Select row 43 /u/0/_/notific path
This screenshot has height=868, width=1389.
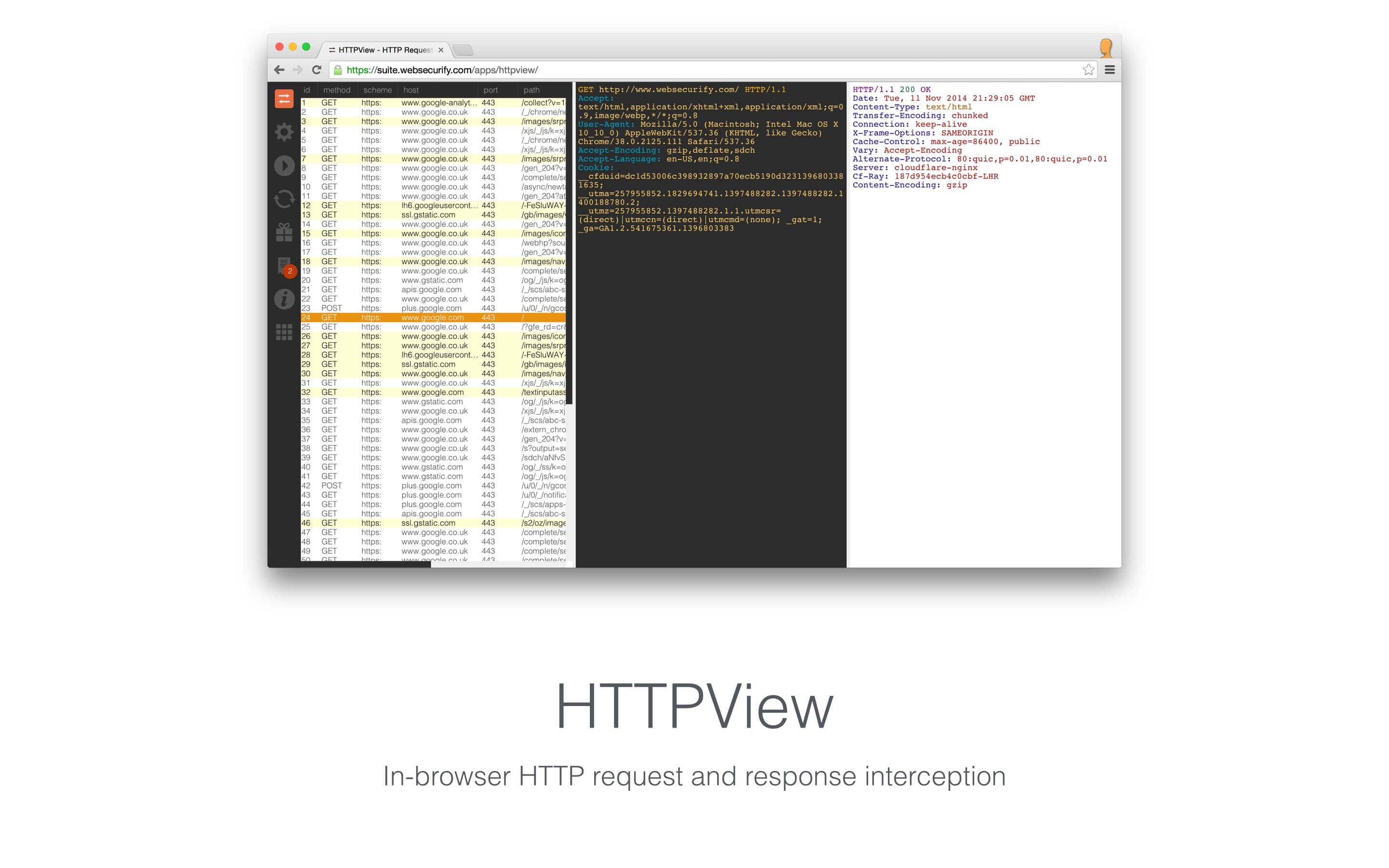434,495
